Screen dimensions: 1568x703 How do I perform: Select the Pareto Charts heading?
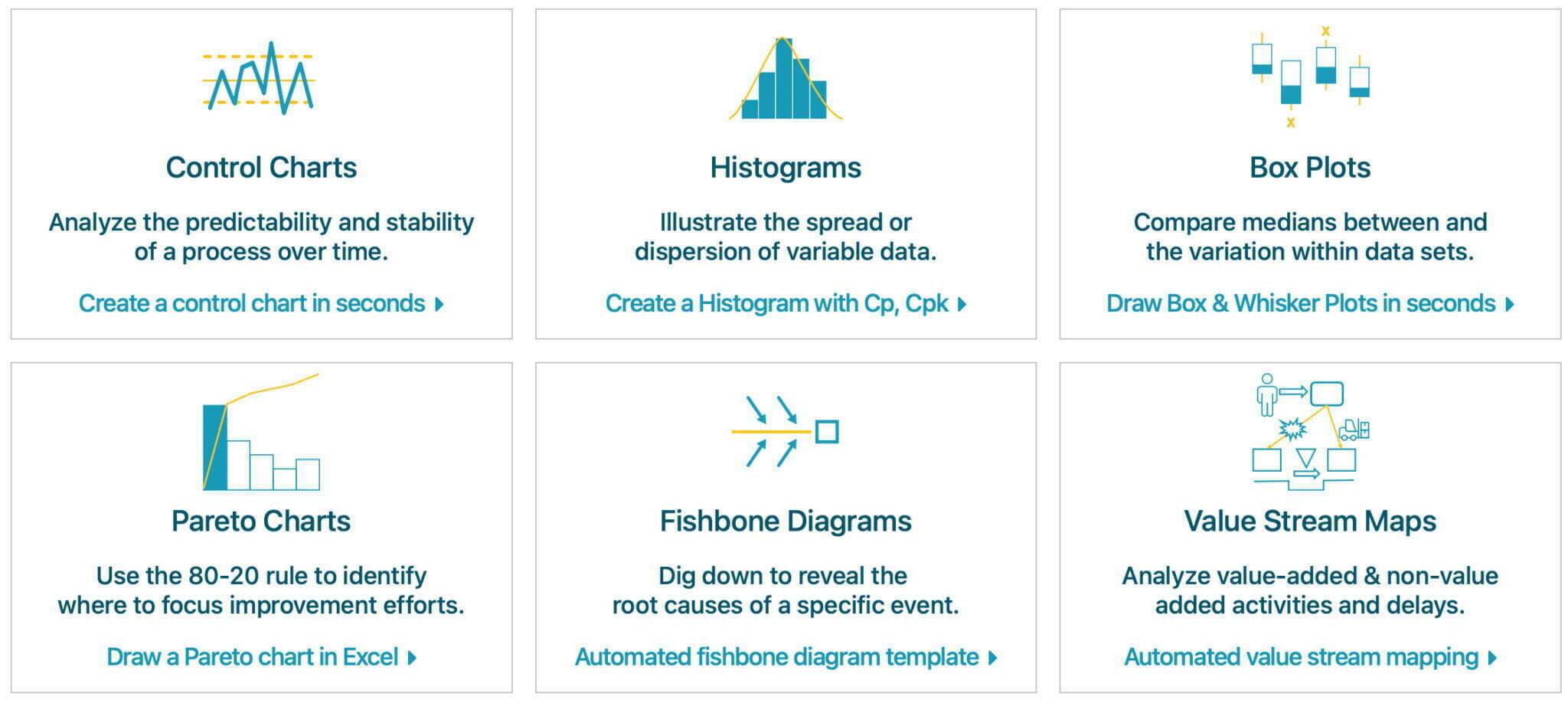(x=261, y=522)
